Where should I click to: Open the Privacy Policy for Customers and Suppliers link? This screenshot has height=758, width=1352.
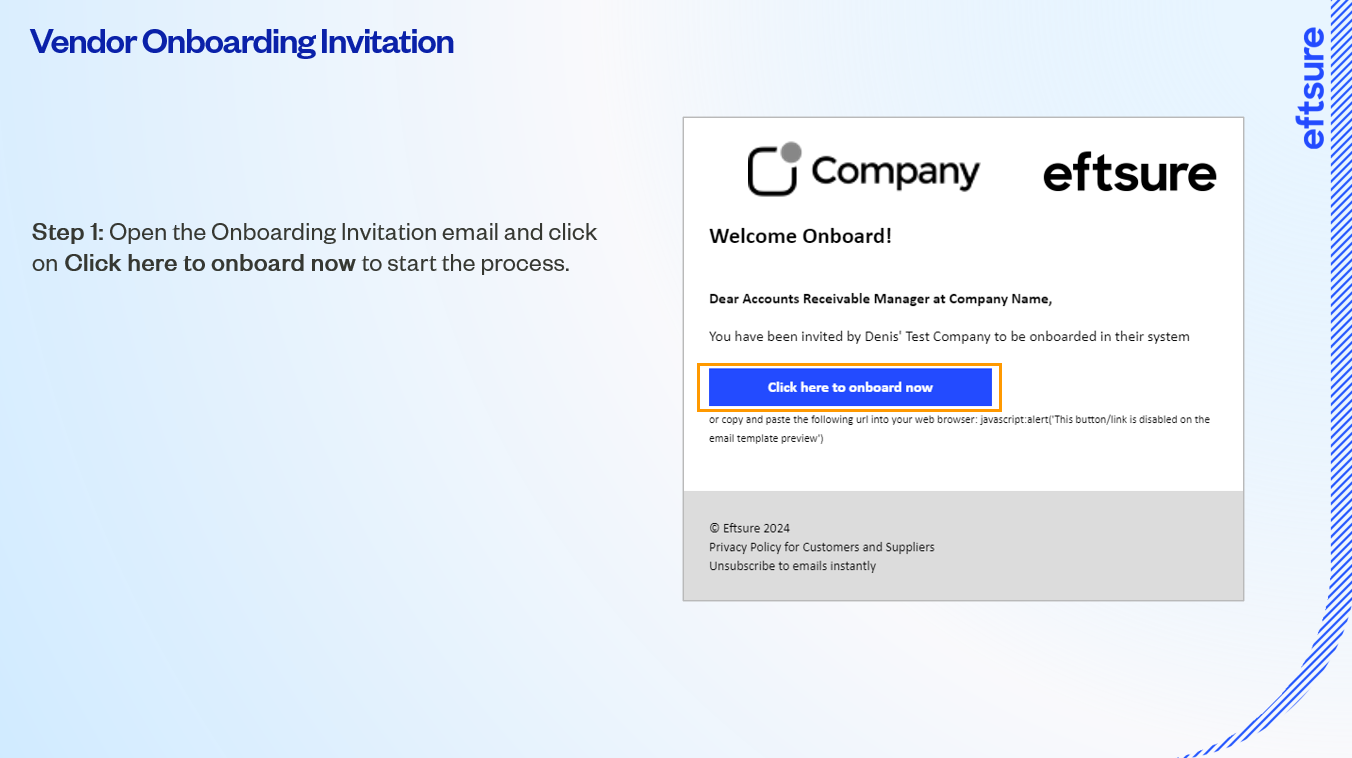(821, 547)
